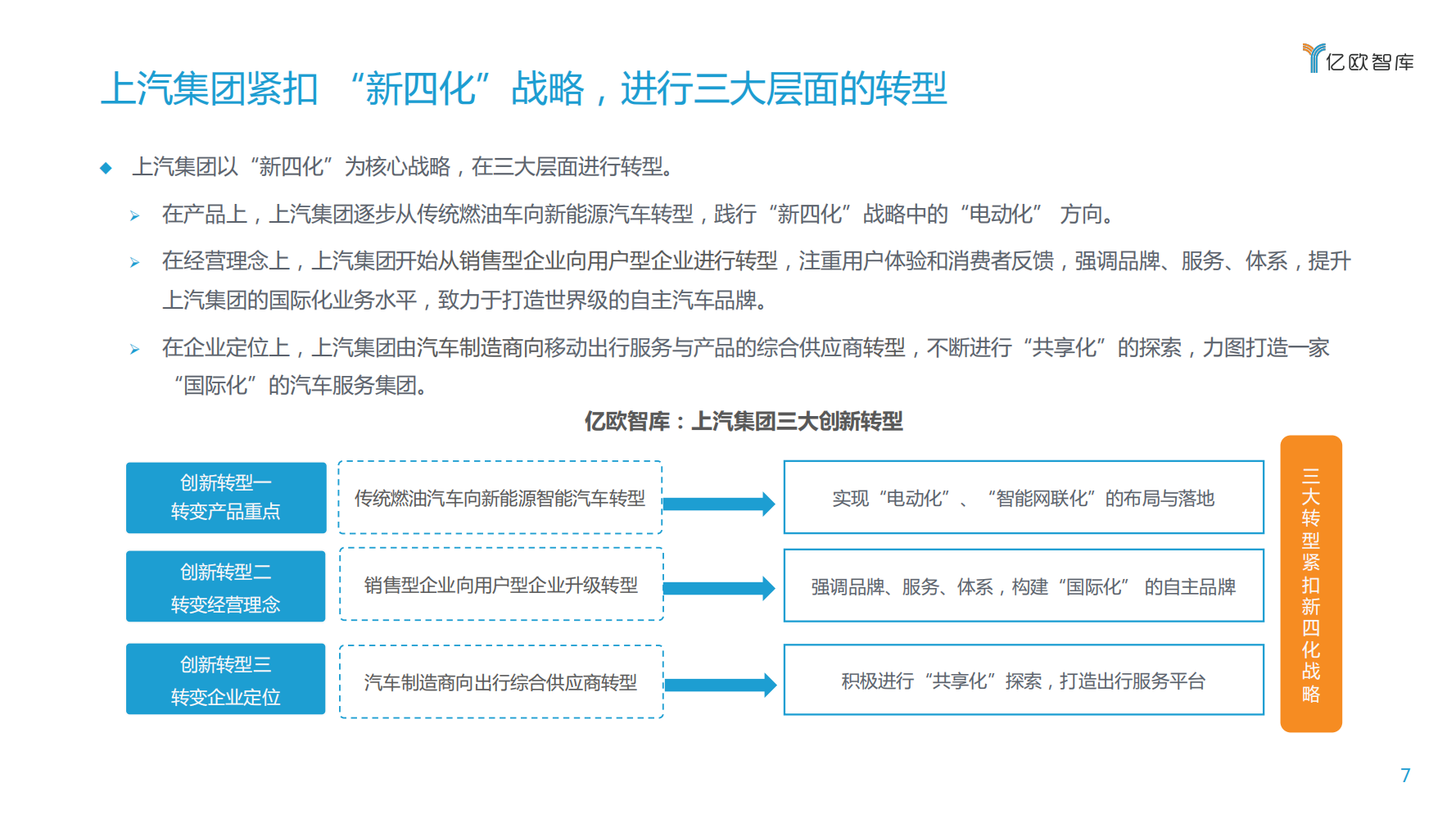The image size is (1456, 819).
Task: Click the blue box 创新转型一 转变产品重点
Action: (226, 498)
